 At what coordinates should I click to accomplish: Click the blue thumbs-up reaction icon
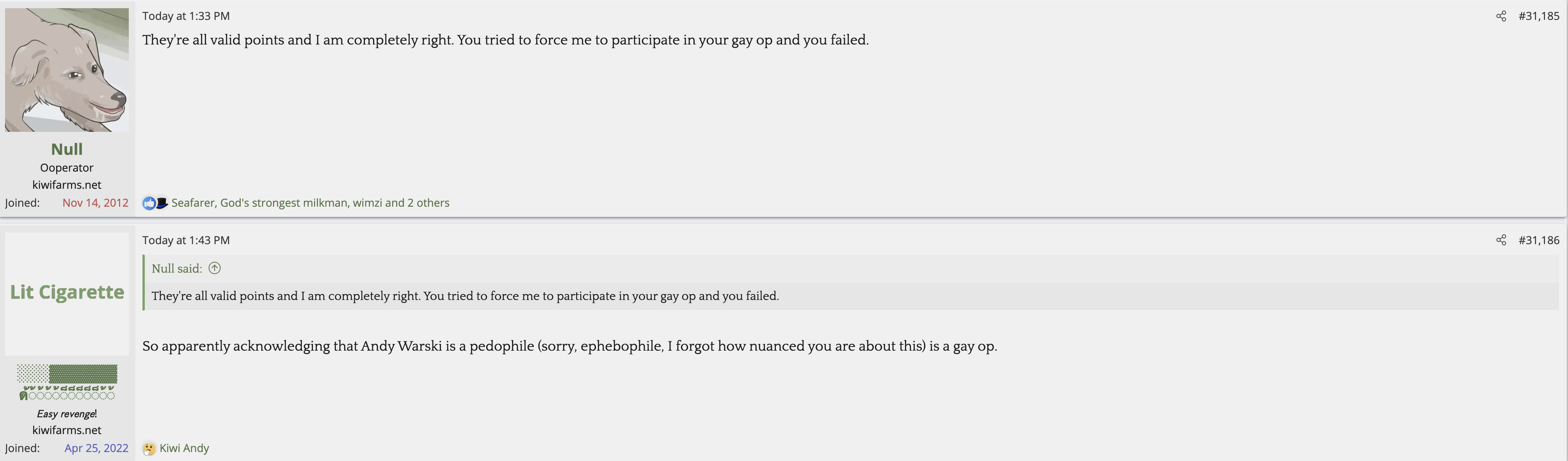pos(149,203)
